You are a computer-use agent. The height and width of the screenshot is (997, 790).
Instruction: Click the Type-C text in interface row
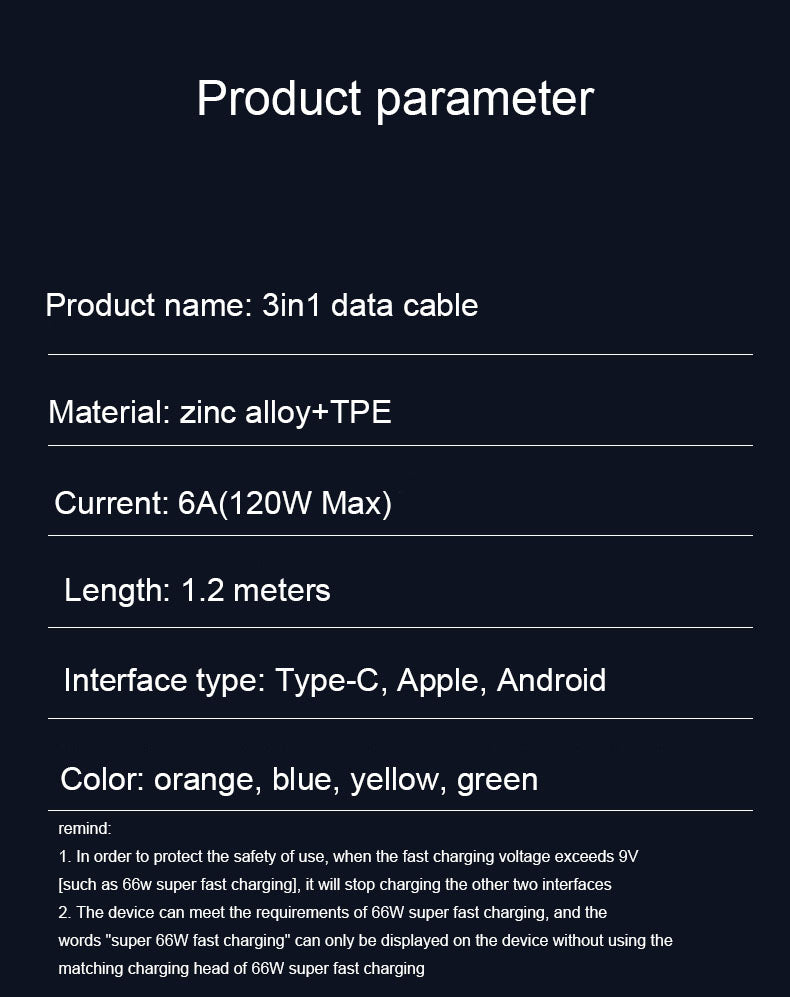click(x=326, y=681)
